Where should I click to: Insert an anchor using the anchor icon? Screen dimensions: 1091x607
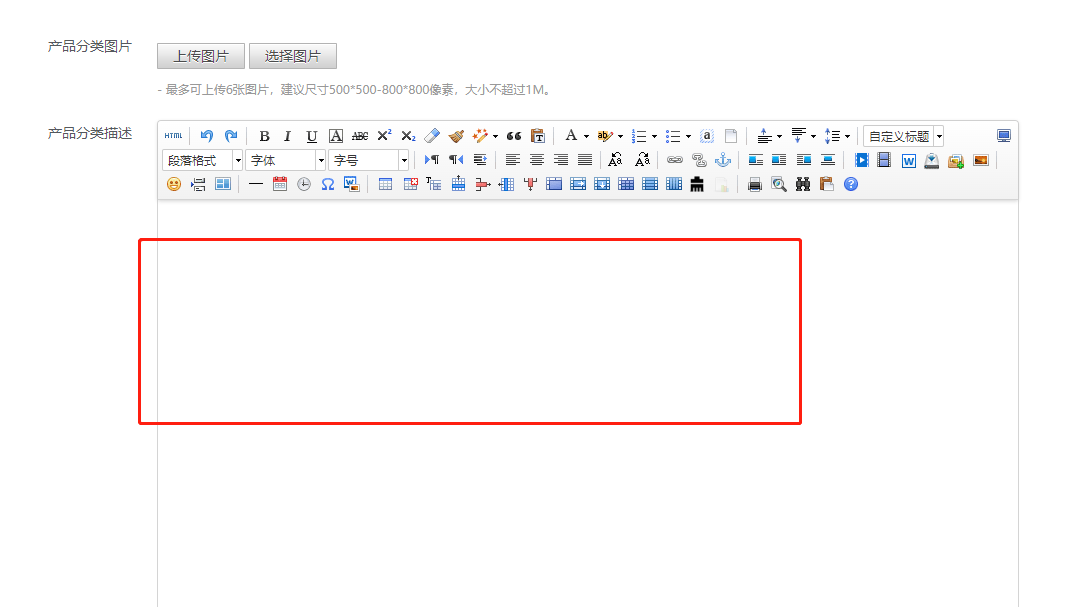[x=723, y=160]
